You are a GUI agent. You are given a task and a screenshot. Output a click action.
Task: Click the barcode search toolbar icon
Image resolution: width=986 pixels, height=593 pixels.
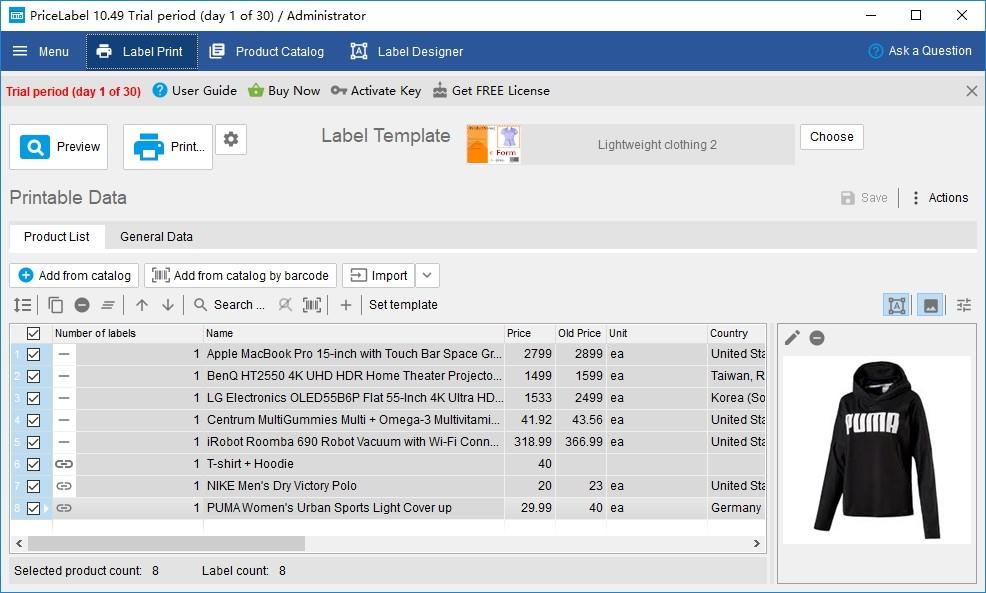(x=312, y=305)
